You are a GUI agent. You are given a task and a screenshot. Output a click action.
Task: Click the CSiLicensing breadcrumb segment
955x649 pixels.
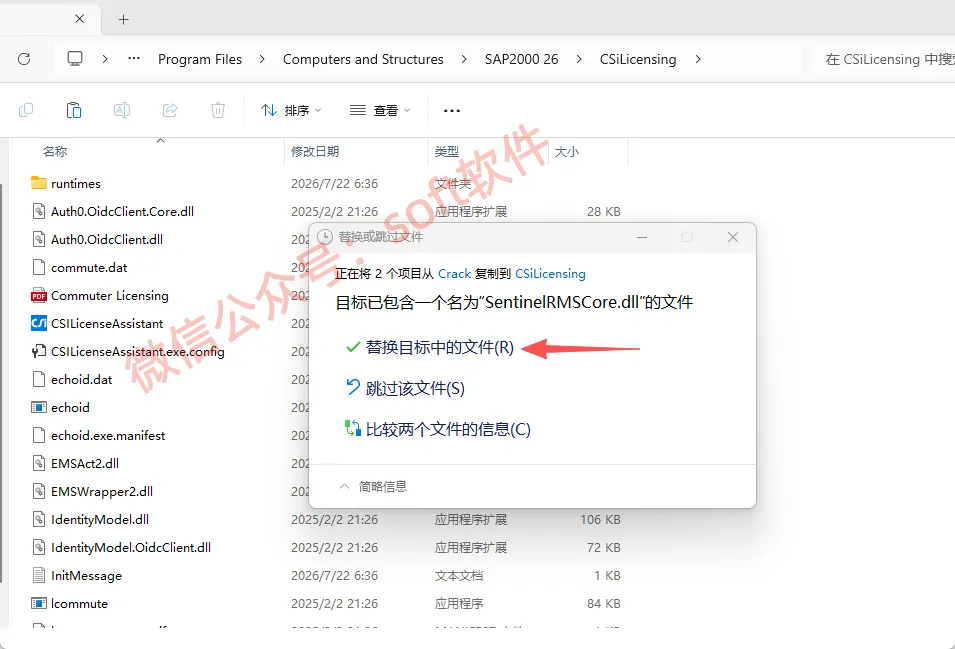(x=638, y=59)
